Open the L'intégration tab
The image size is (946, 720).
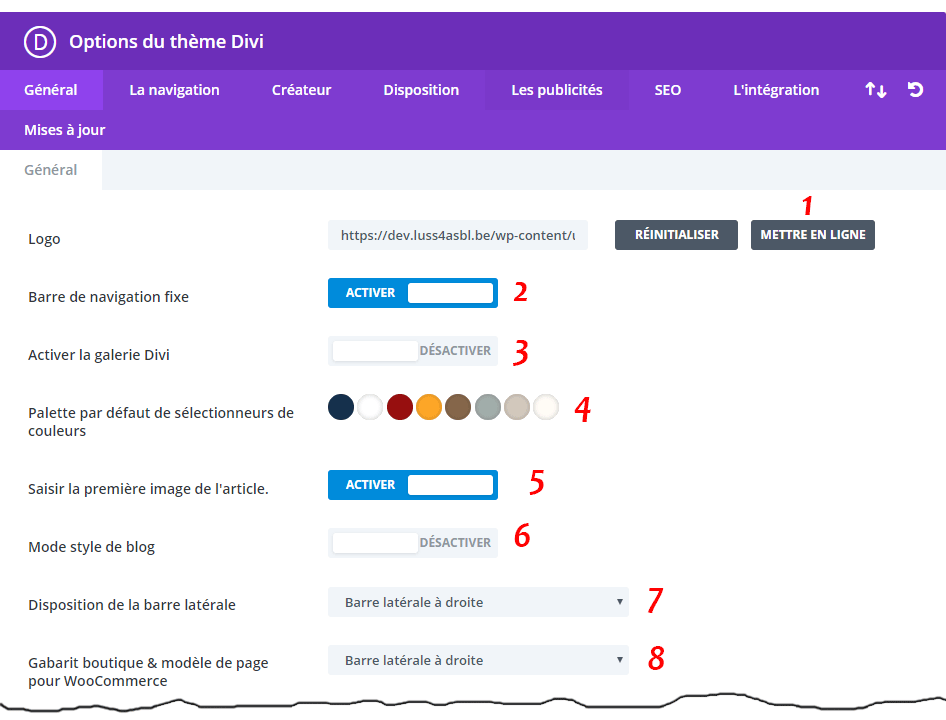coord(776,90)
